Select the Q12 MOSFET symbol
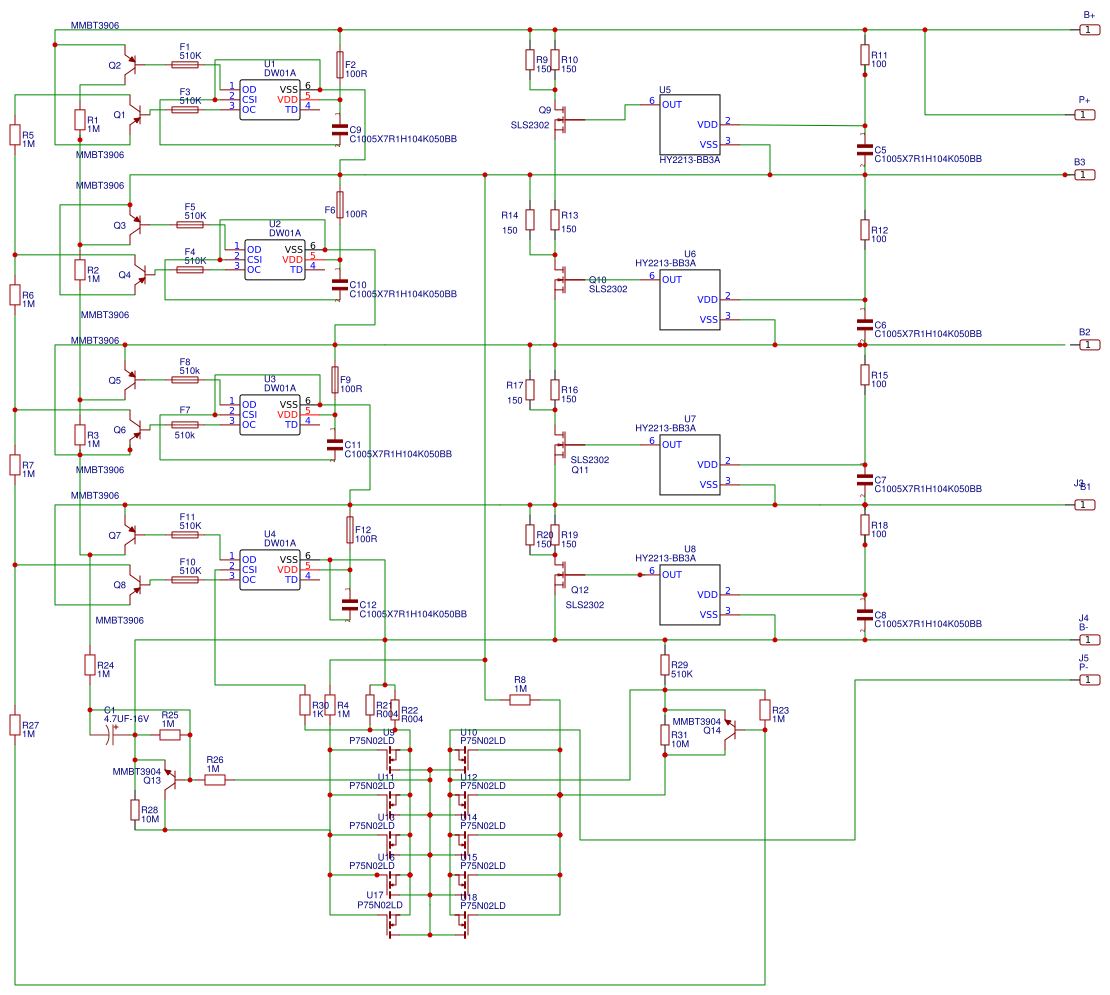The image size is (1110, 995). pos(563,575)
